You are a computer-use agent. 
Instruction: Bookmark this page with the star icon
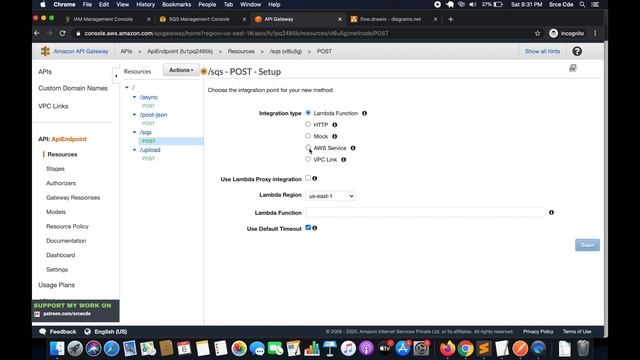pos(538,33)
